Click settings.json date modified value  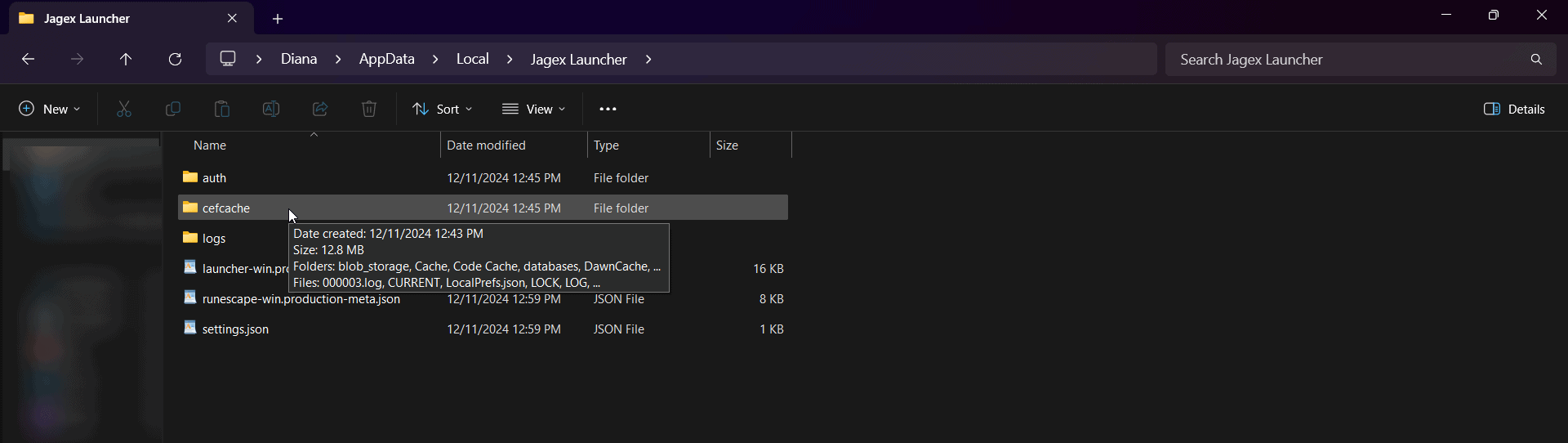pos(504,329)
